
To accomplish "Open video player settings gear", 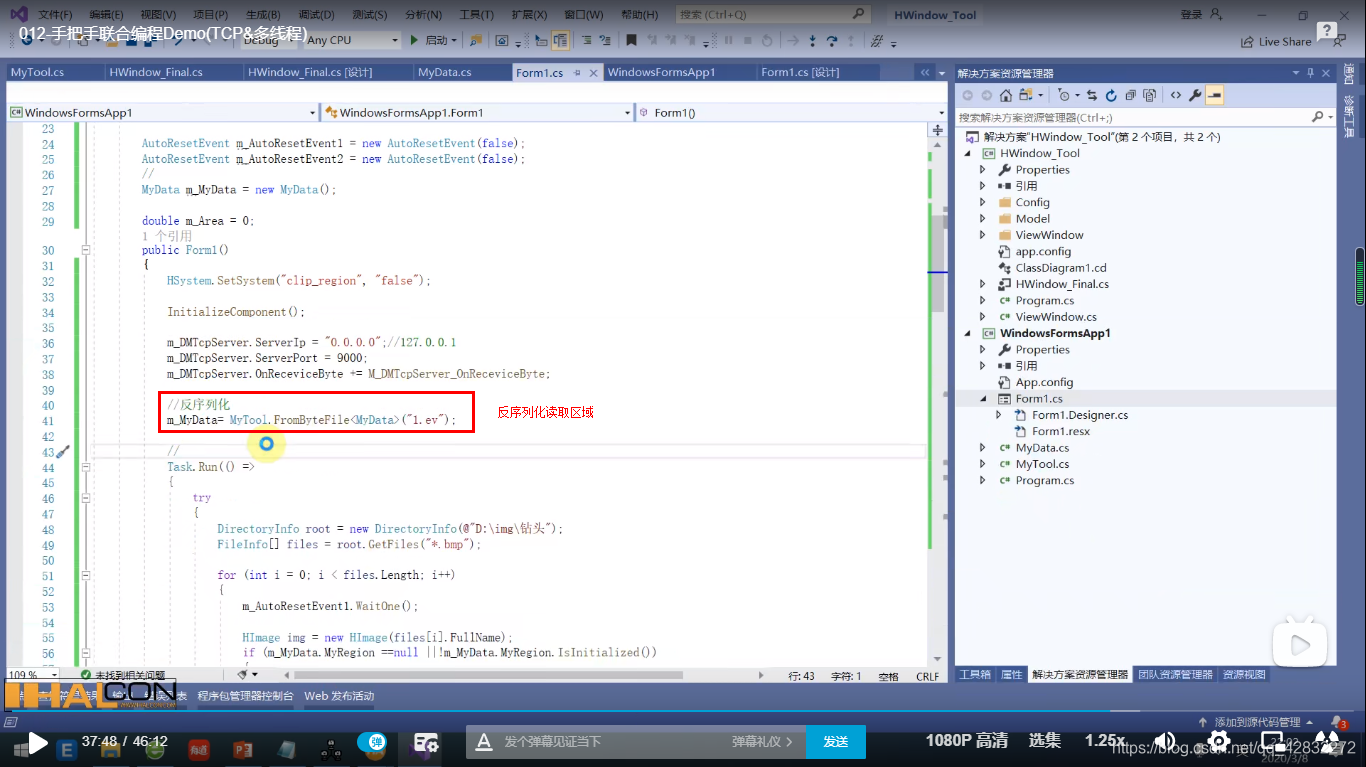I will [x=1219, y=741].
